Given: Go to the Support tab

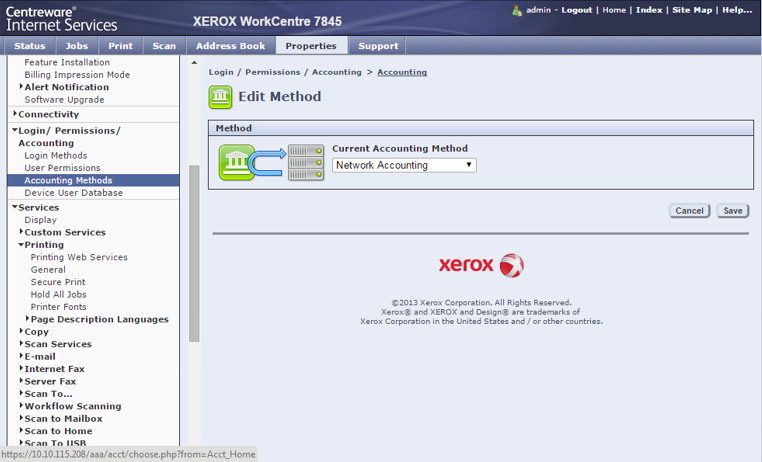Looking at the screenshot, I should point(378,46).
